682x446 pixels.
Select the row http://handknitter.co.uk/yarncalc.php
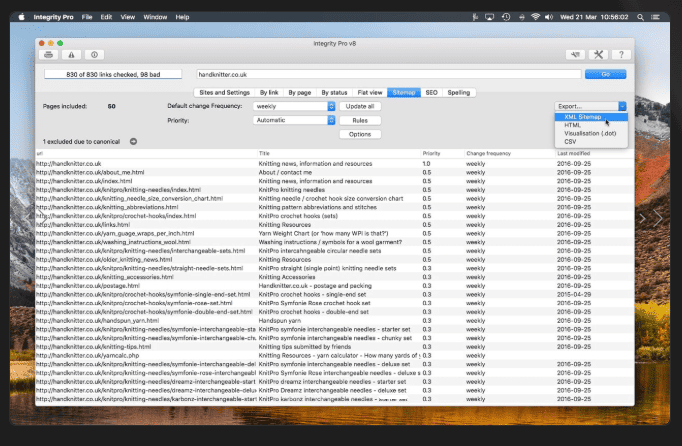tap(334, 355)
